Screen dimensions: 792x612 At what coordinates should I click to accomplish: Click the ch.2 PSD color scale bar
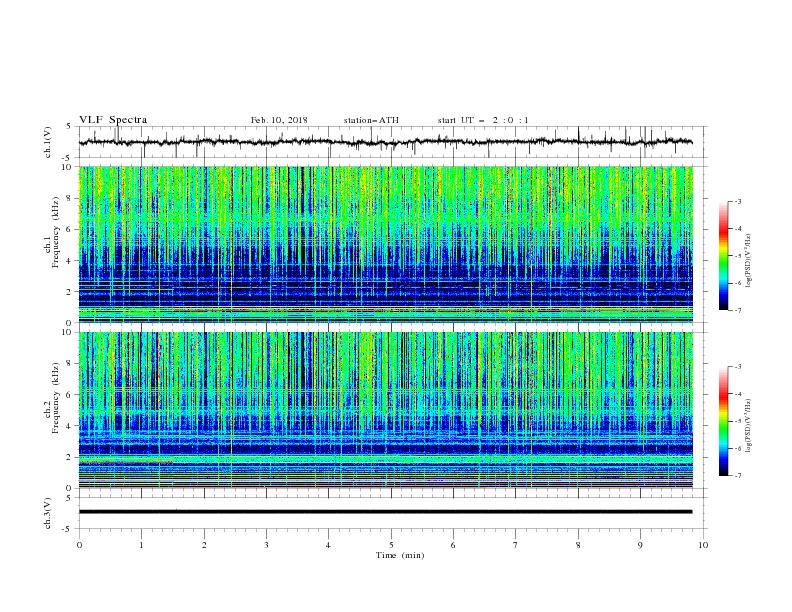723,421
